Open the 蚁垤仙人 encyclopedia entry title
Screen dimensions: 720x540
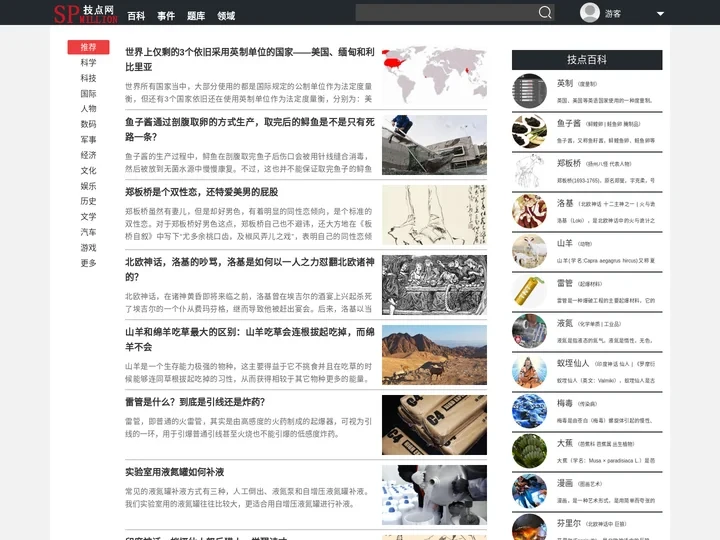[x=573, y=363]
